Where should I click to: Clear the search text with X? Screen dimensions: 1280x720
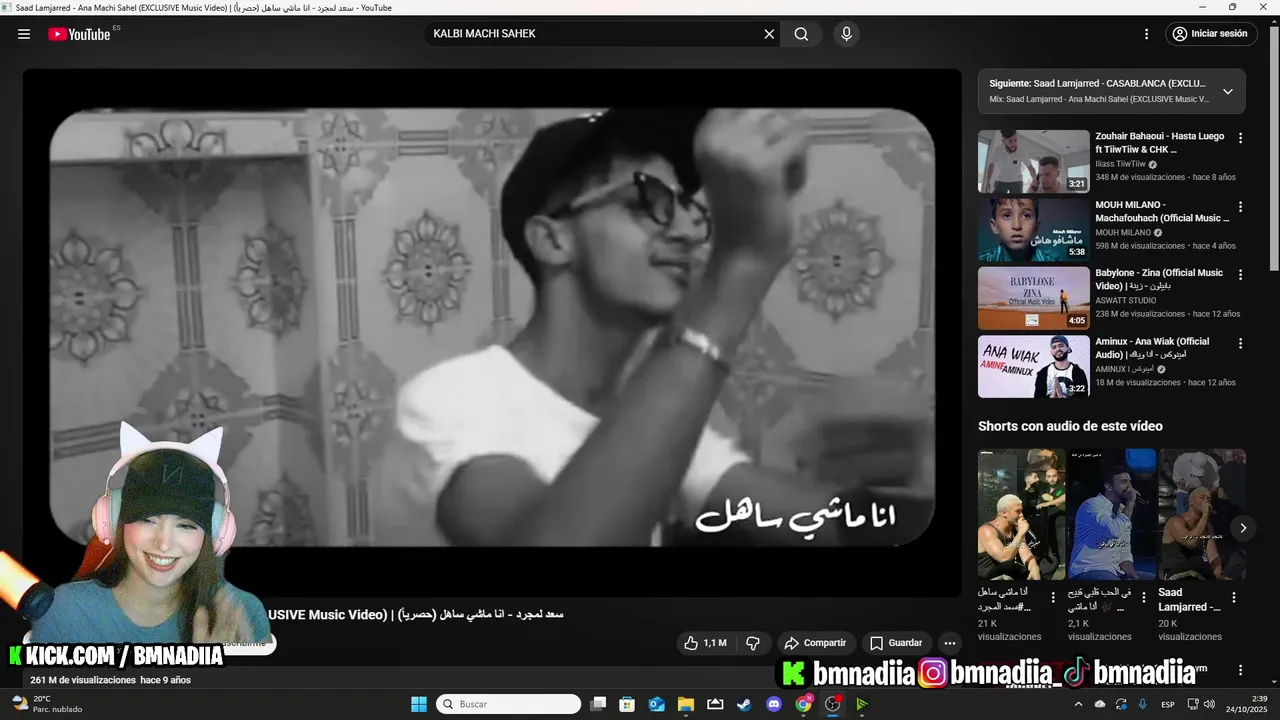point(769,34)
